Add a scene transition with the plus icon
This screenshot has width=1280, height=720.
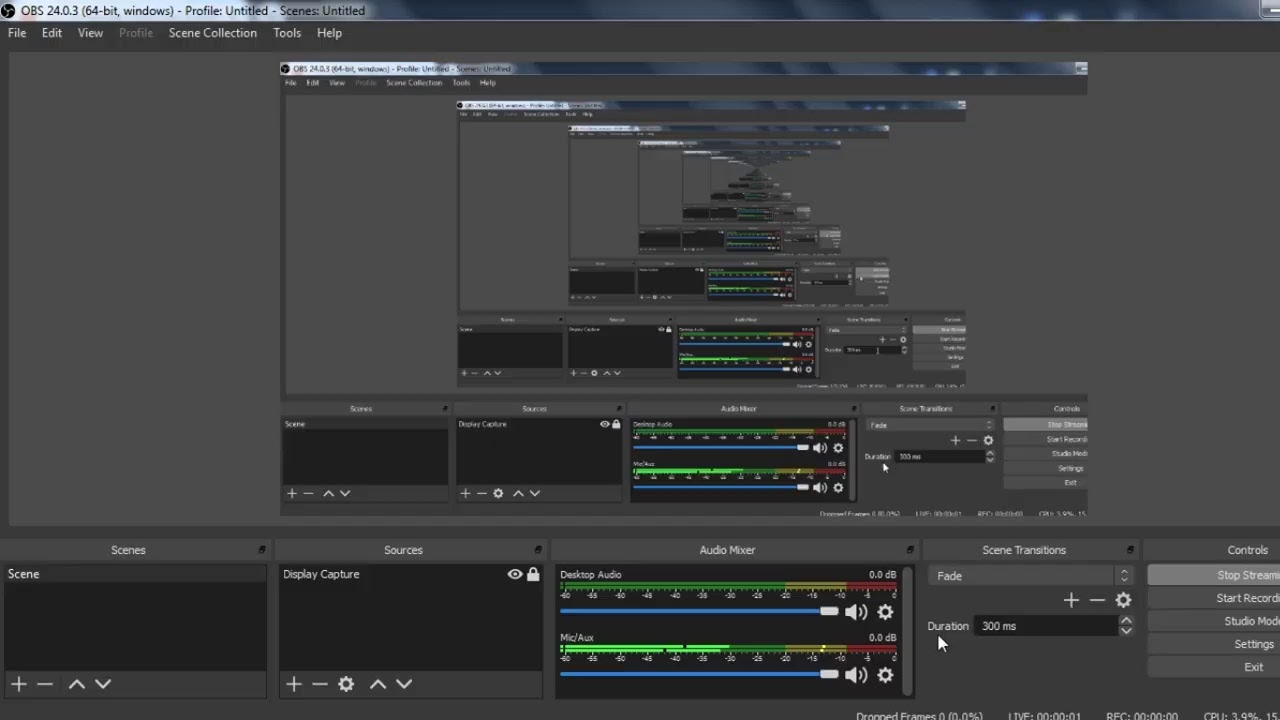tap(1071, 600)
